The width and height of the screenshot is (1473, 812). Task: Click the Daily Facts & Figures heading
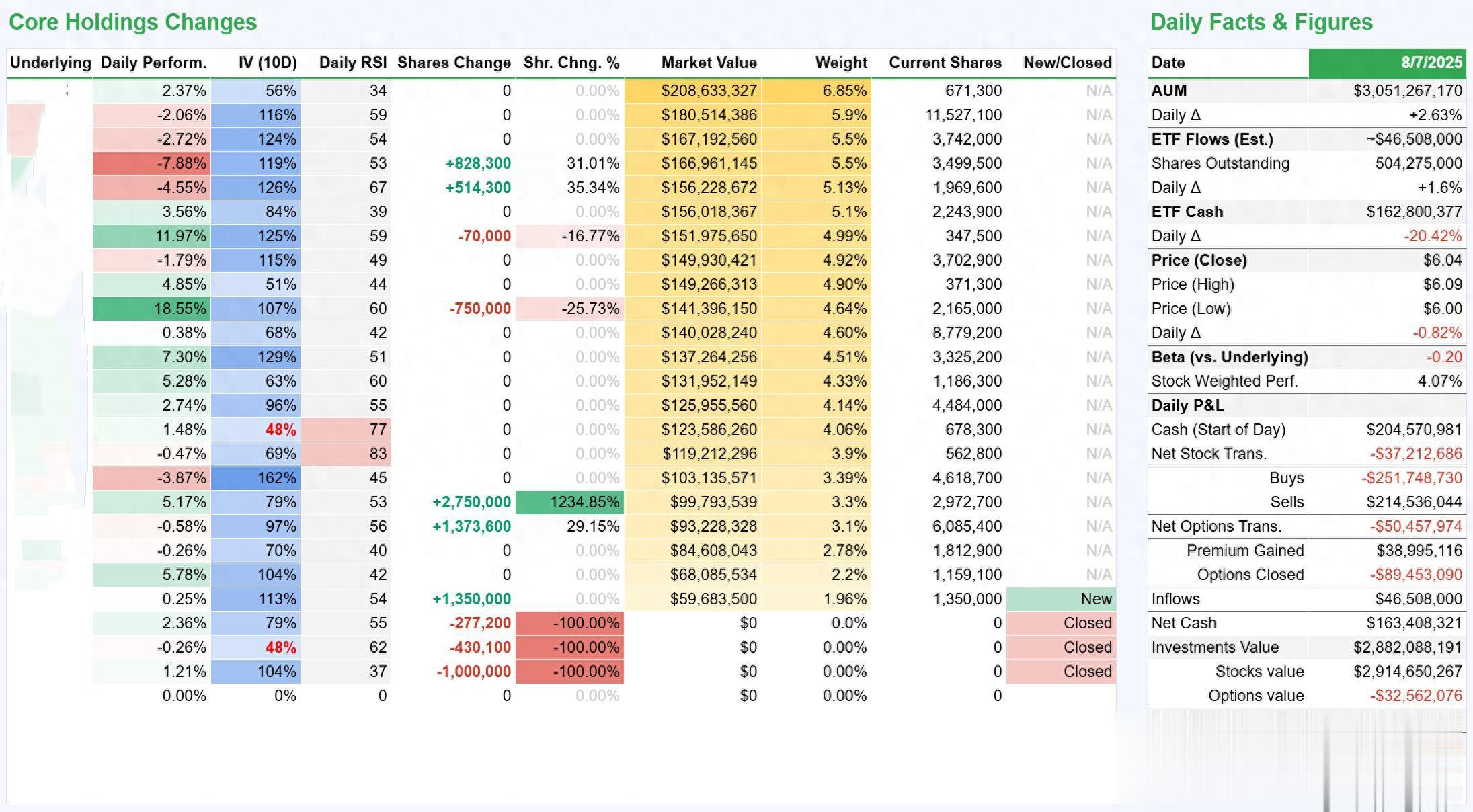pyautogui.click(x=1261, y=22)
